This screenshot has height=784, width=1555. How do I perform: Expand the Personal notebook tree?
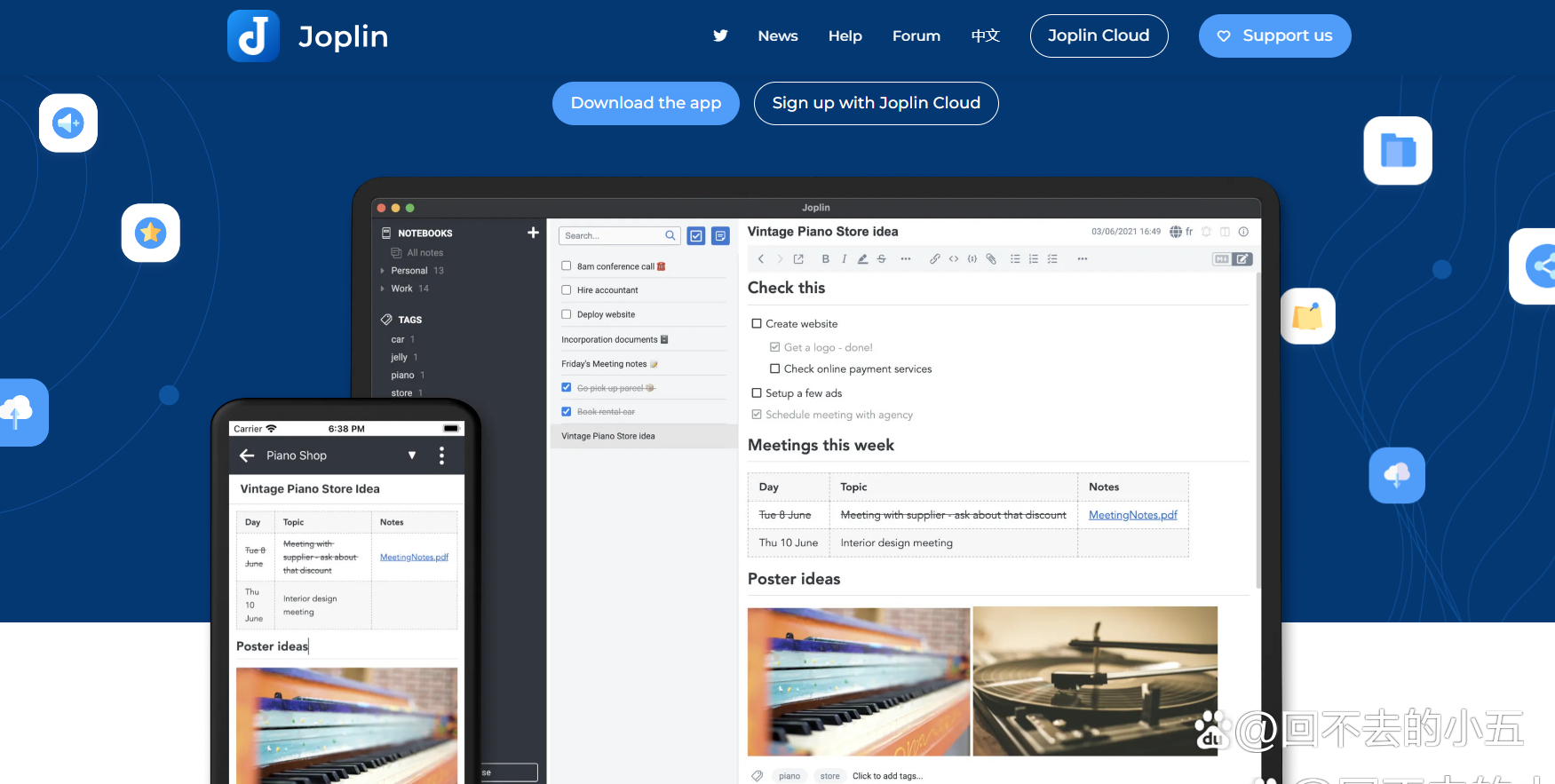(383, 271)
